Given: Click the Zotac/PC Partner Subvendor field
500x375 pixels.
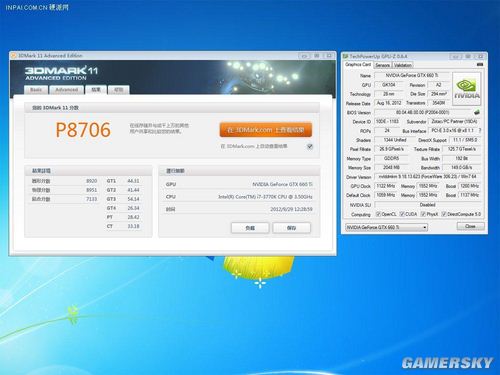Looking at the screenshot, I should (x=455, y=121).
